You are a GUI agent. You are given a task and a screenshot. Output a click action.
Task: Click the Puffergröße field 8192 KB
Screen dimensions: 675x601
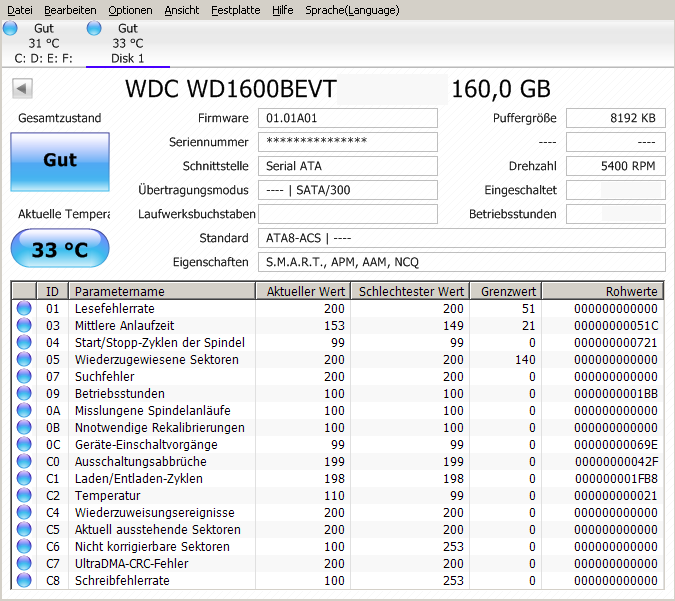coord(616,118)
